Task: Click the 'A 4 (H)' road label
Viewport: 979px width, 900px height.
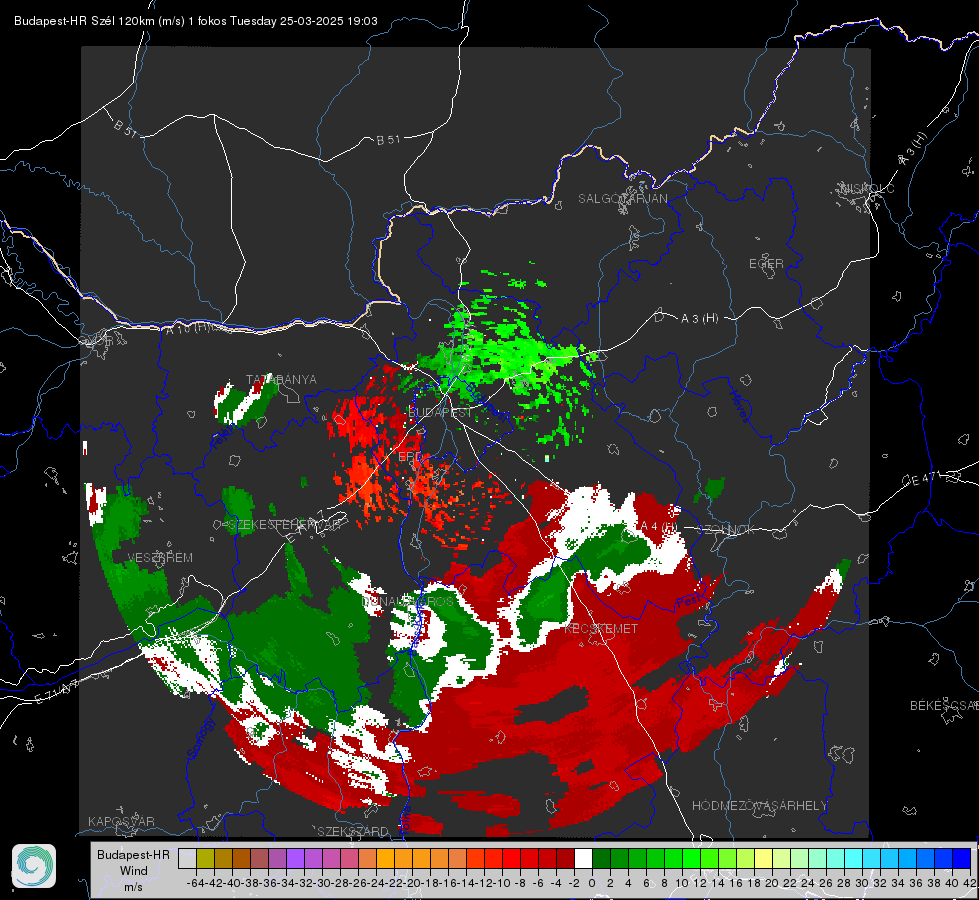Action: 659,527
